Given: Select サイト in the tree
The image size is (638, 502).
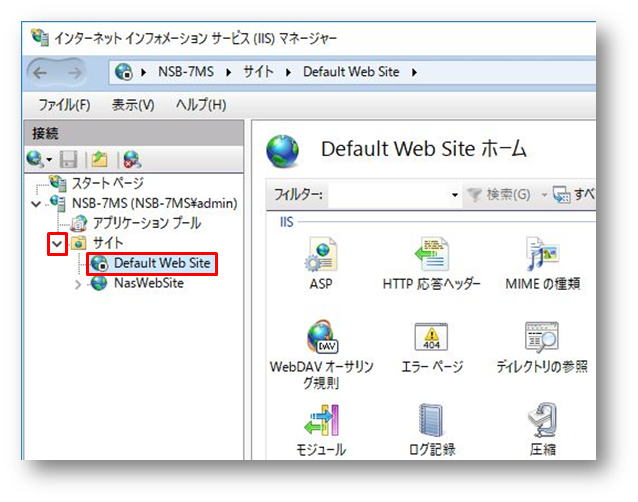Looking at the screenshot, I should coord(108,243).
